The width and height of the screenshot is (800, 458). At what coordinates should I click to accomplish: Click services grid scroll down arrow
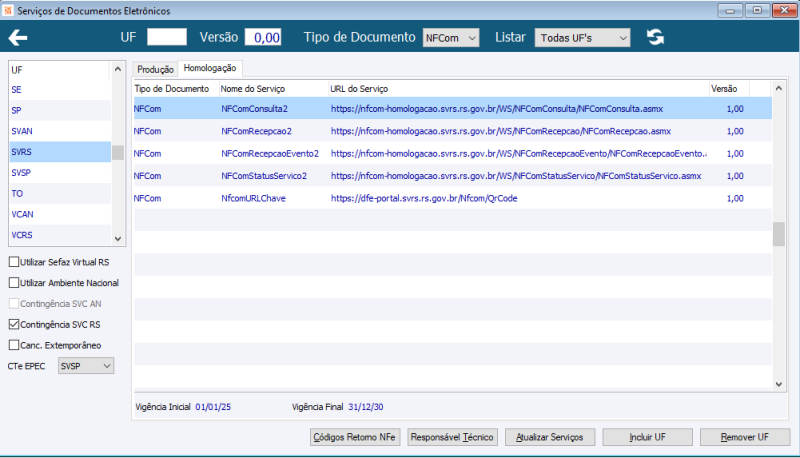click(779, 385)
